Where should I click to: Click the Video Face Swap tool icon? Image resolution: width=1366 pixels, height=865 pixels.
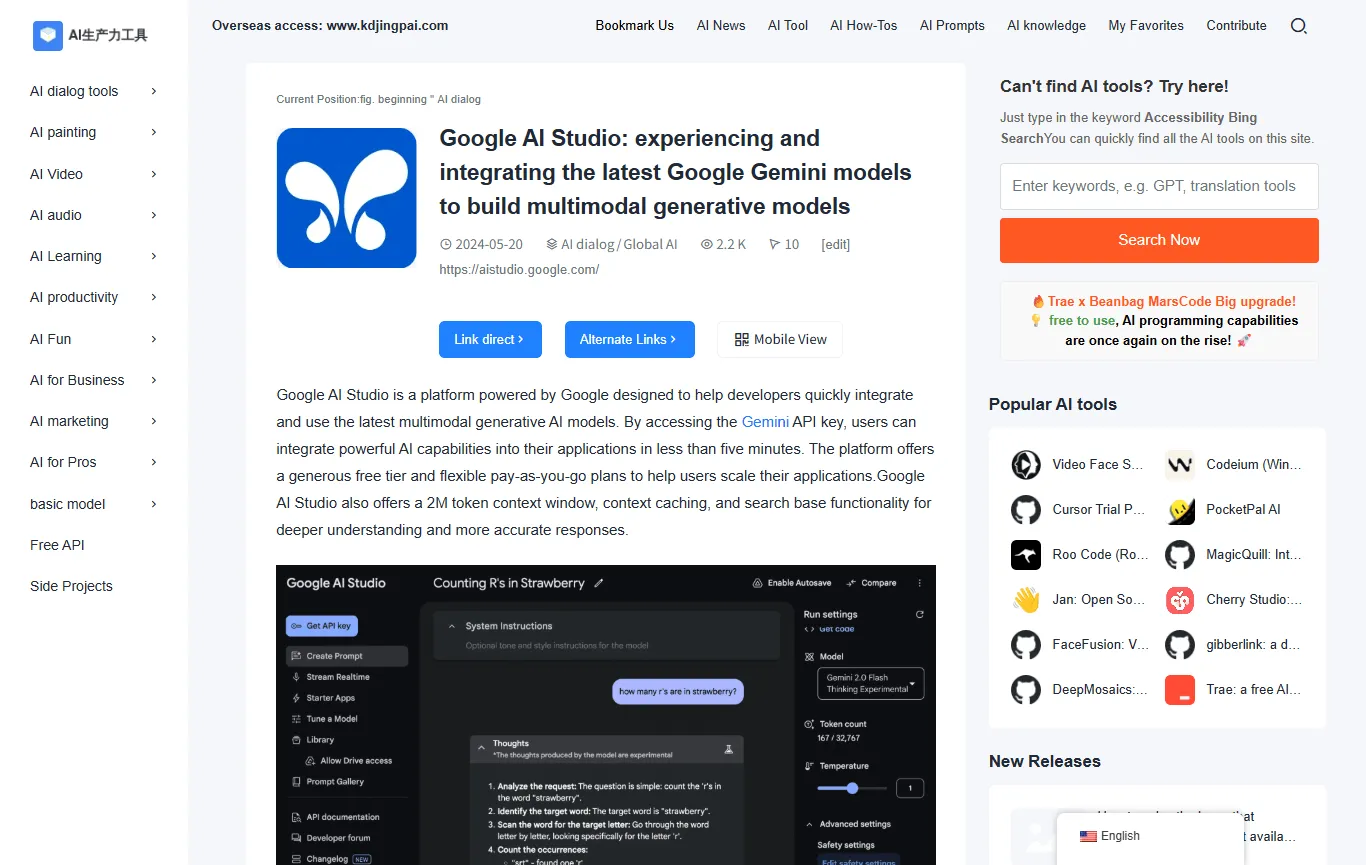(1026, 464)
